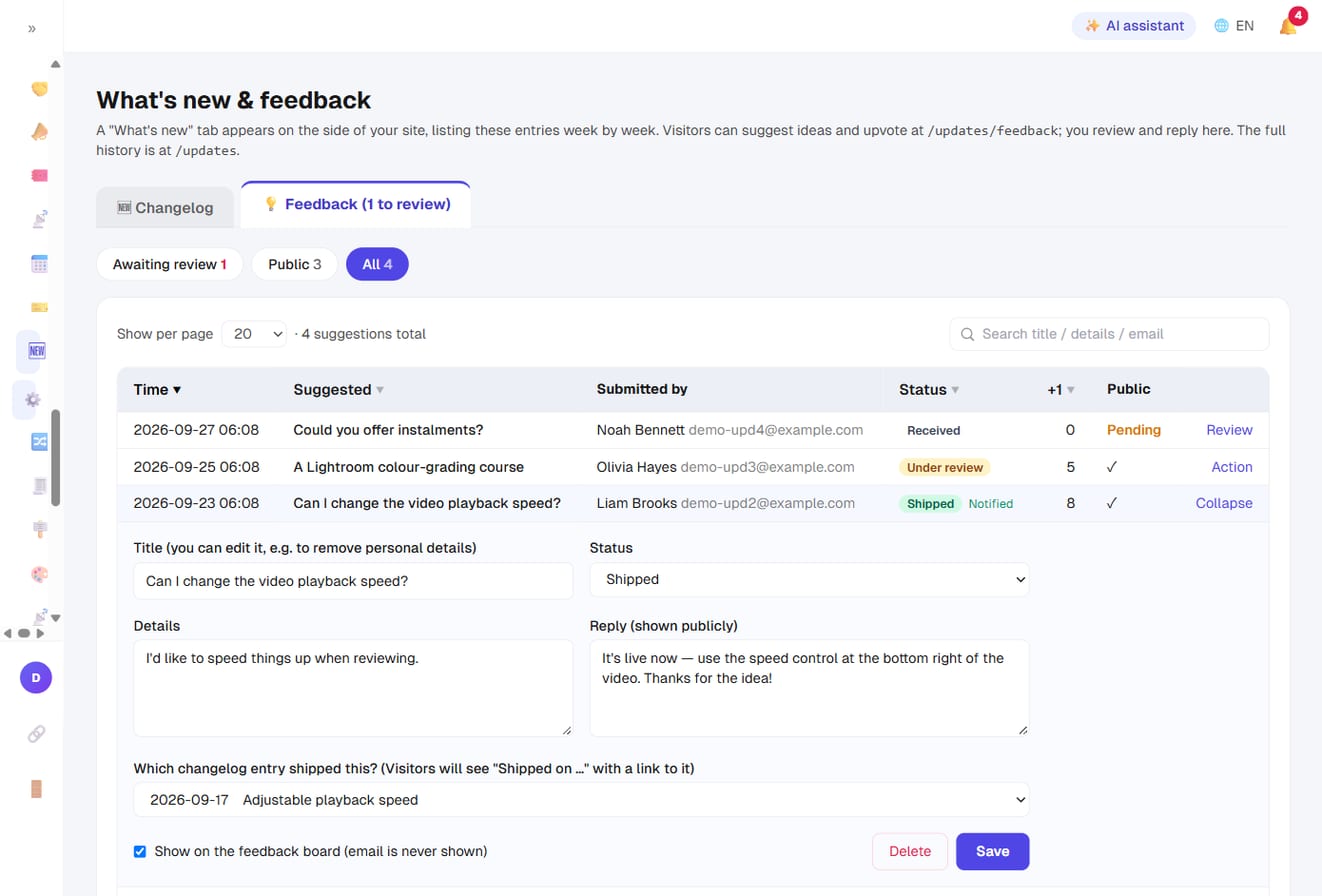Image resolution: width=1322 pixels, height=896 pixels.
Task: Open the yellow ticket icon in the sidebar
Action: click(40, 306)
